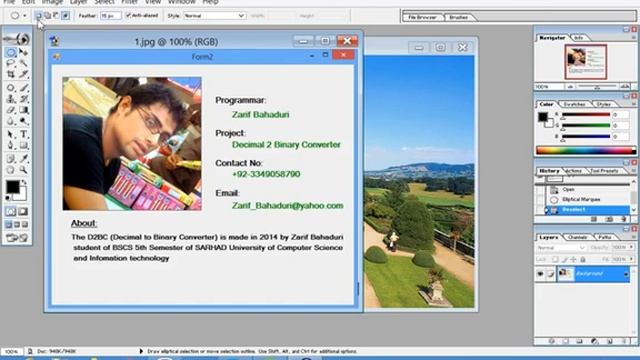Open the Brushes tab in palette well

(x=458, y=18)
